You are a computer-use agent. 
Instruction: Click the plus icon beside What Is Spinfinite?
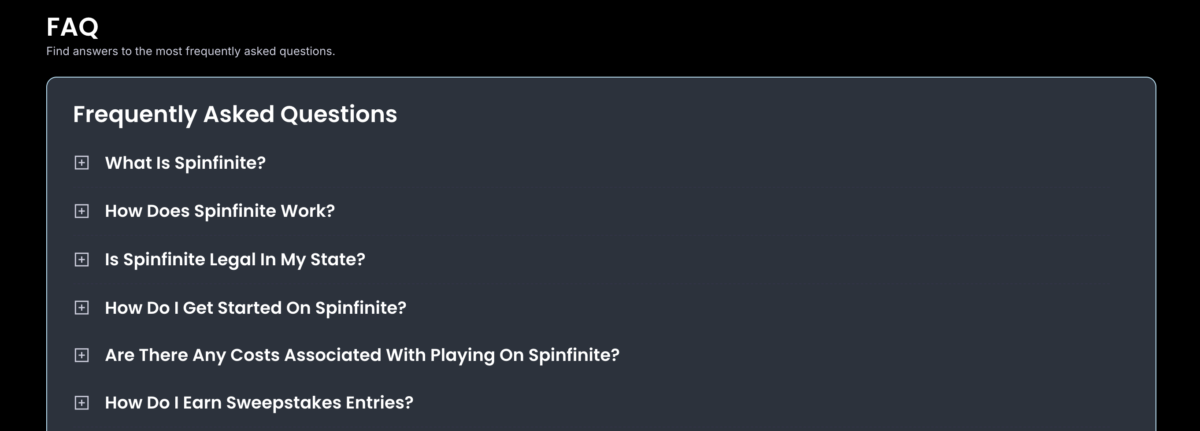[82, 163]
